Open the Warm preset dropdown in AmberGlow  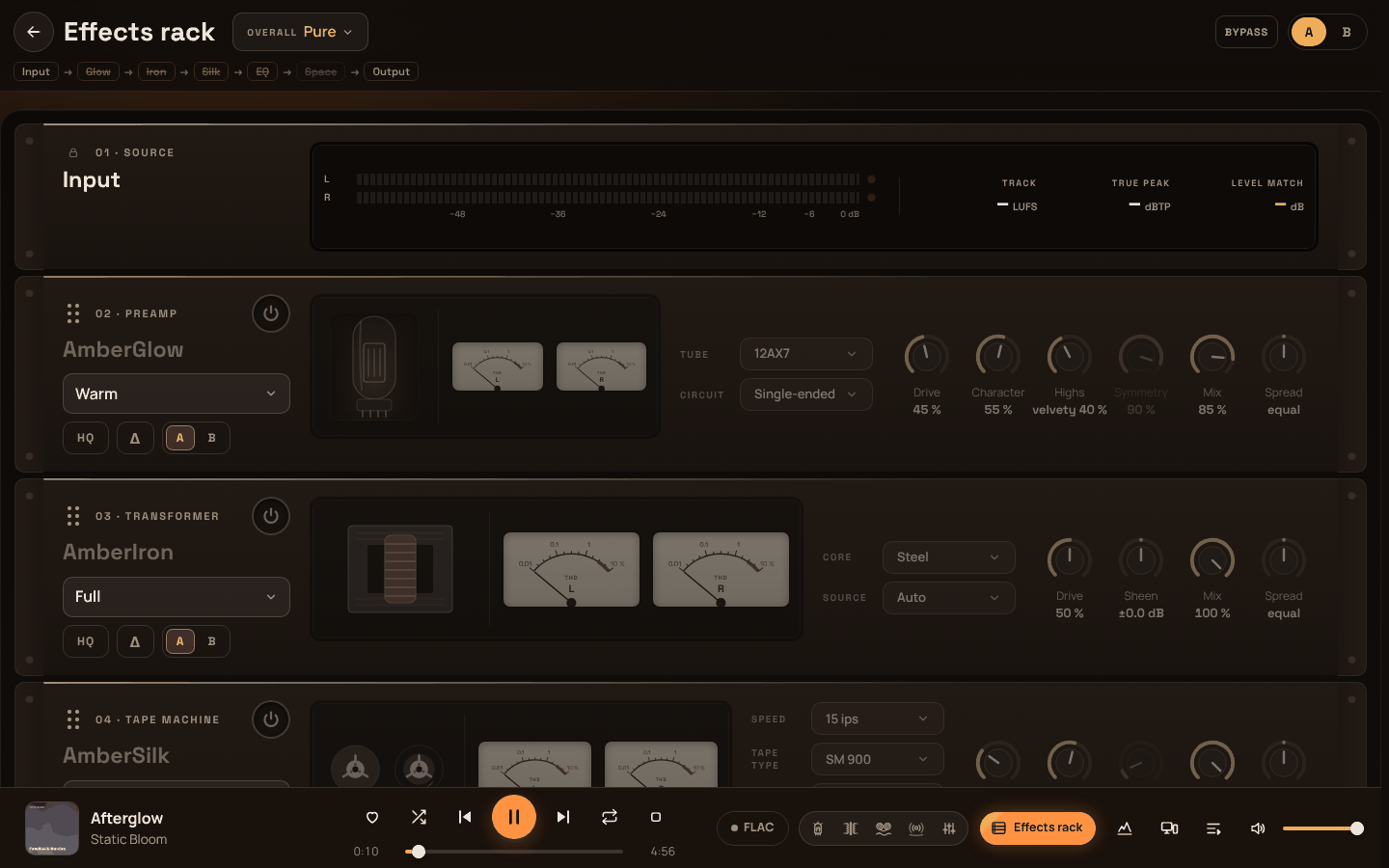[177, 393]
